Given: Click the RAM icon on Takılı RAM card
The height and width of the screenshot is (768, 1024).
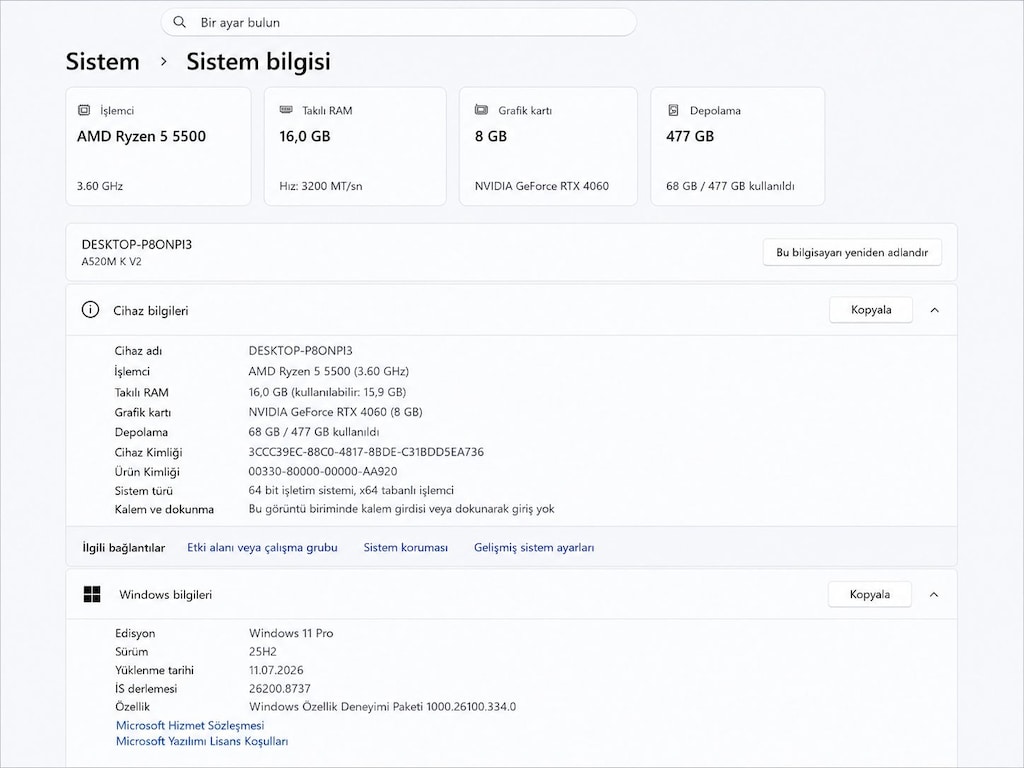Looking at the screenshot, I should pyautogui.click(x=286, y=110).
